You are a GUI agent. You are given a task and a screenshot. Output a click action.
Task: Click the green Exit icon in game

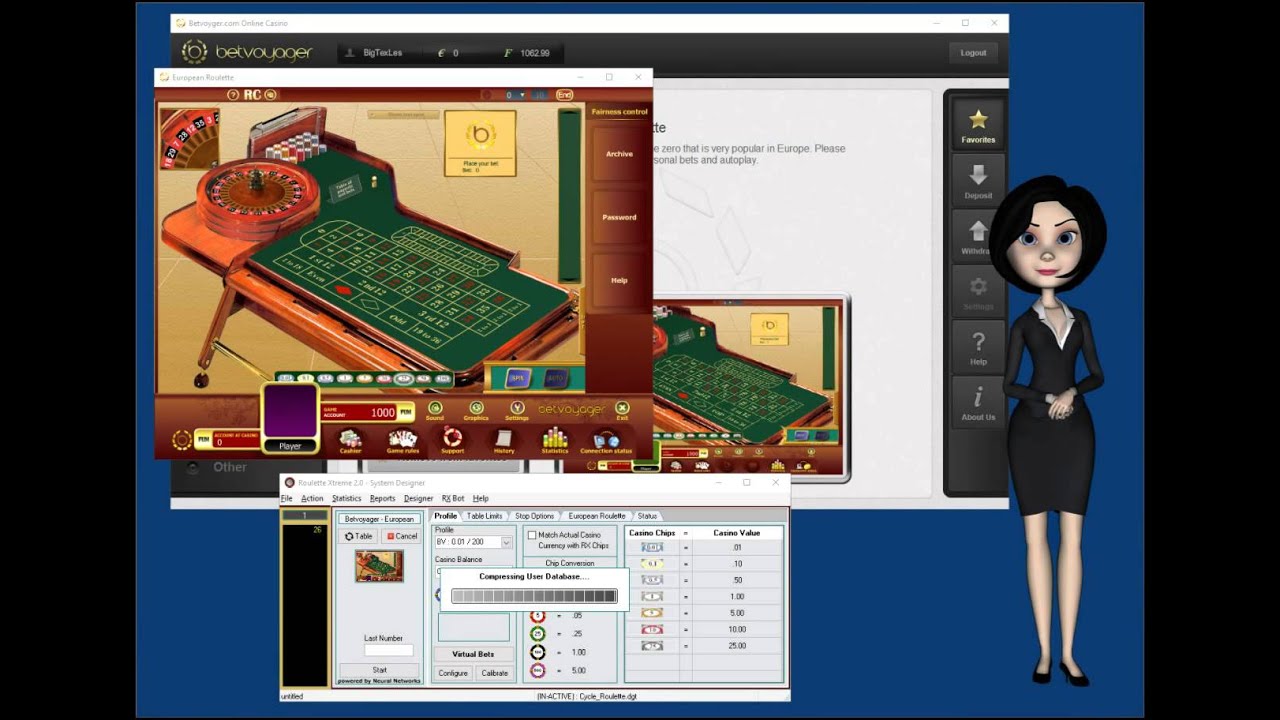622,410
